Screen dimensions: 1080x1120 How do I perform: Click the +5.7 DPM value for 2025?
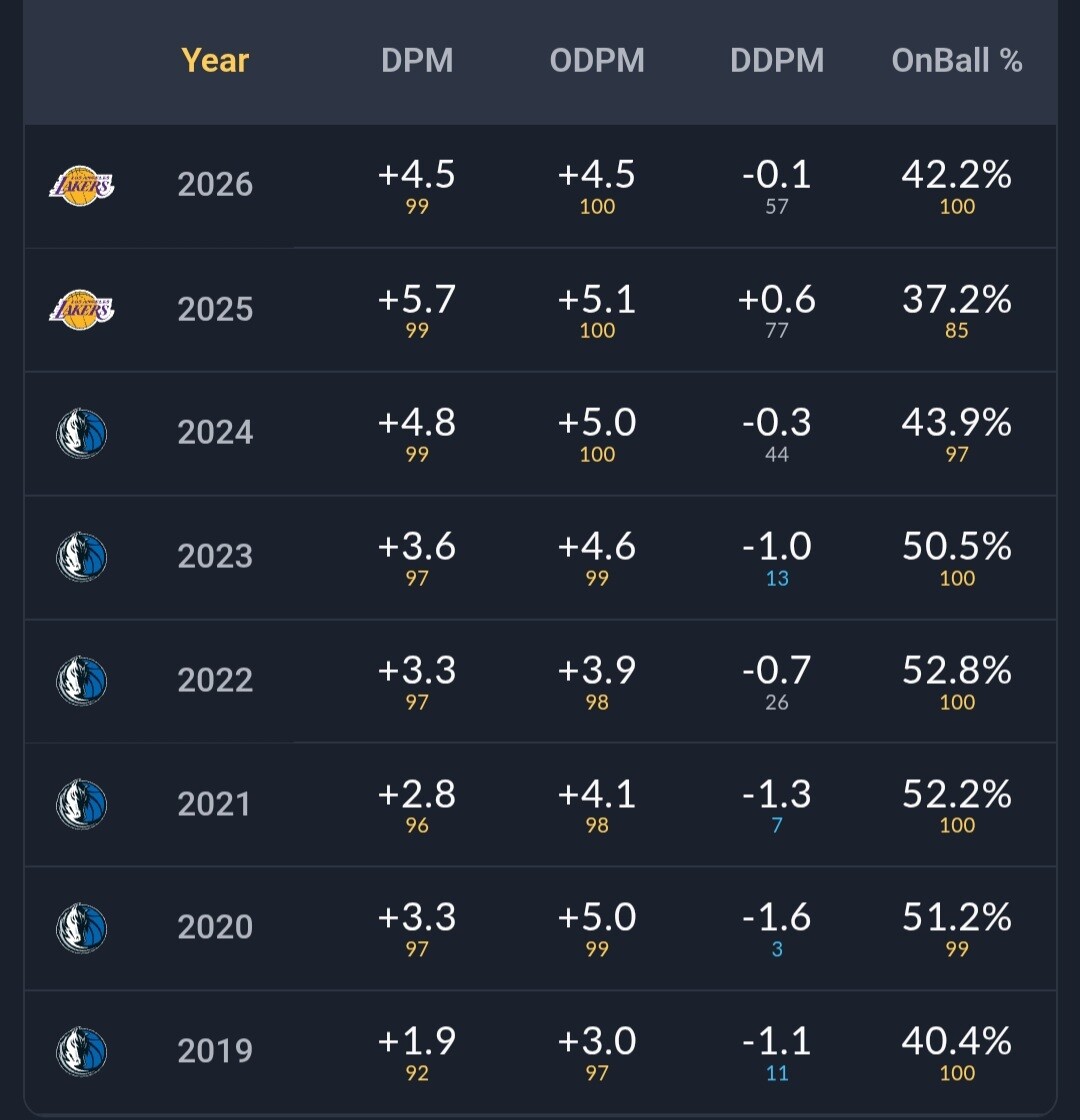tap(417, 299)
